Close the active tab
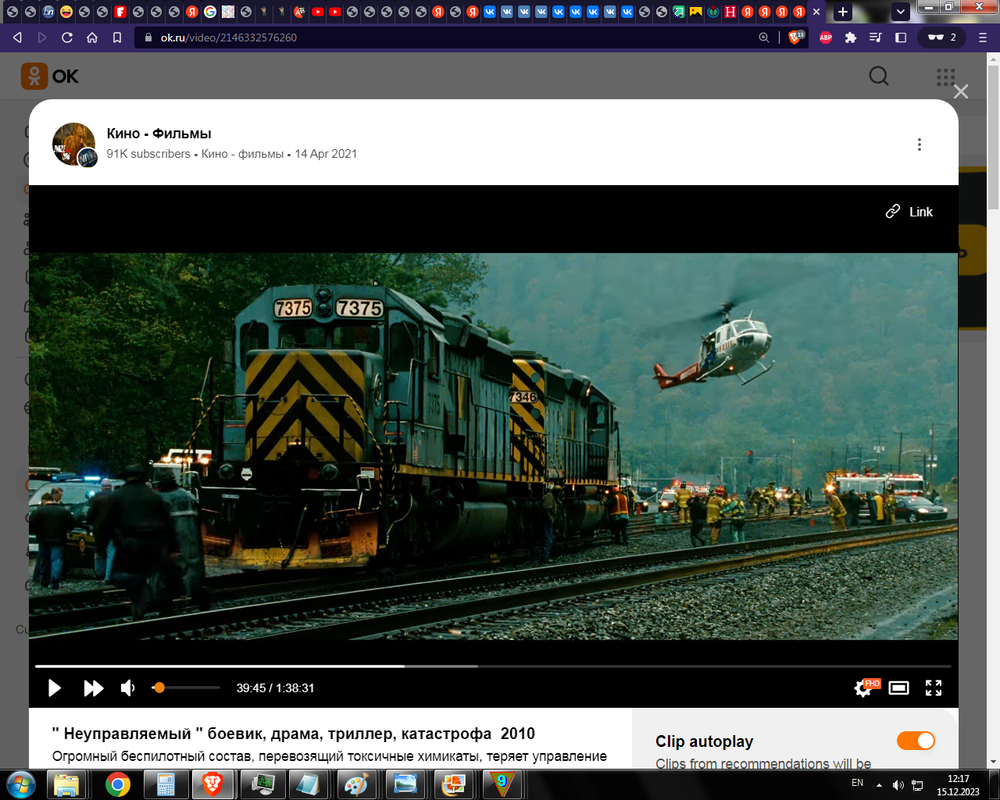1000x800 pixels. (x=816, y=11)
